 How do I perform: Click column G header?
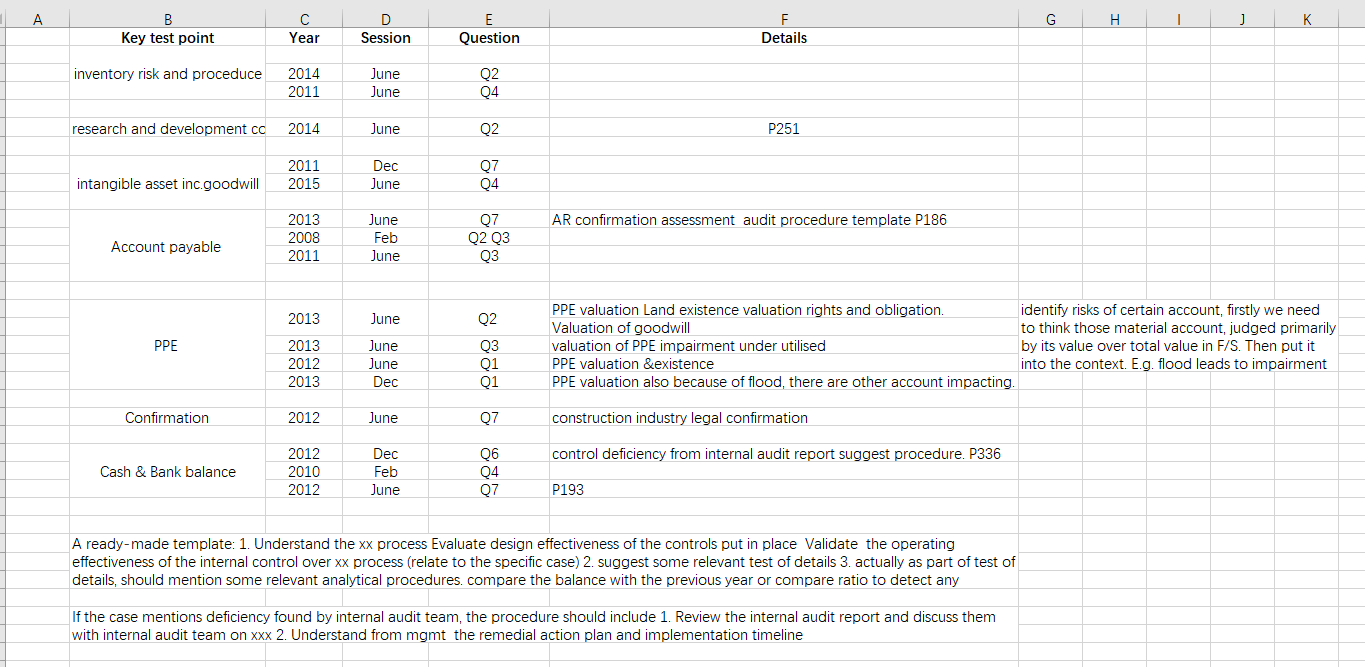(x=1050, y=18)
